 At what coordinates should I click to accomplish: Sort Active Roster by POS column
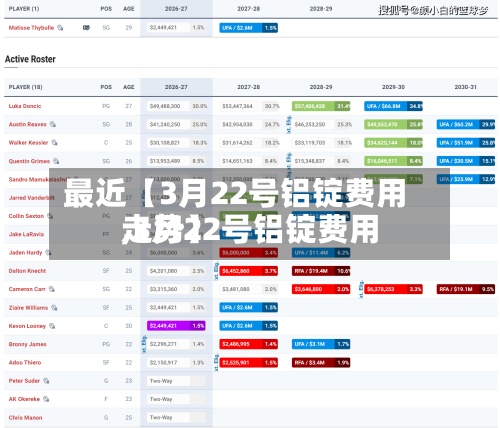(106, 87)
